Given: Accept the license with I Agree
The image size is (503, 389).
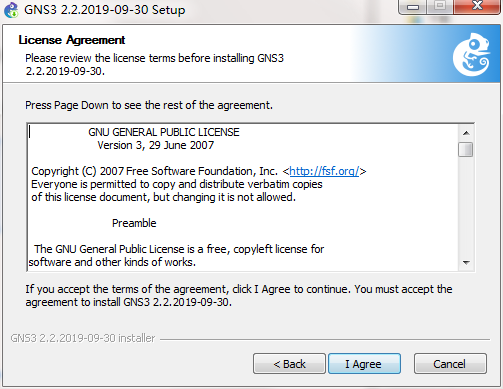Looking at the screenshot, I should pos(364,364).
